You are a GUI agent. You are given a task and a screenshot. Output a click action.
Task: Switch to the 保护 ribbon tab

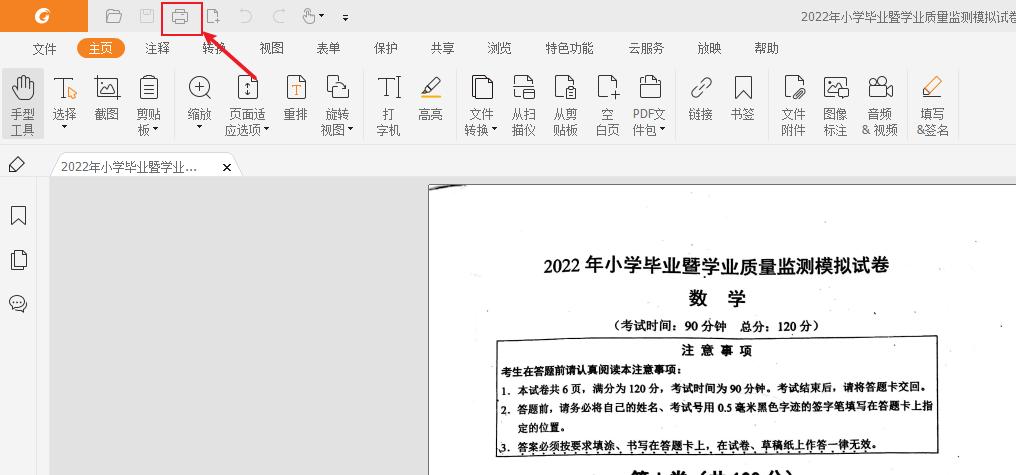tap(386, 48)
